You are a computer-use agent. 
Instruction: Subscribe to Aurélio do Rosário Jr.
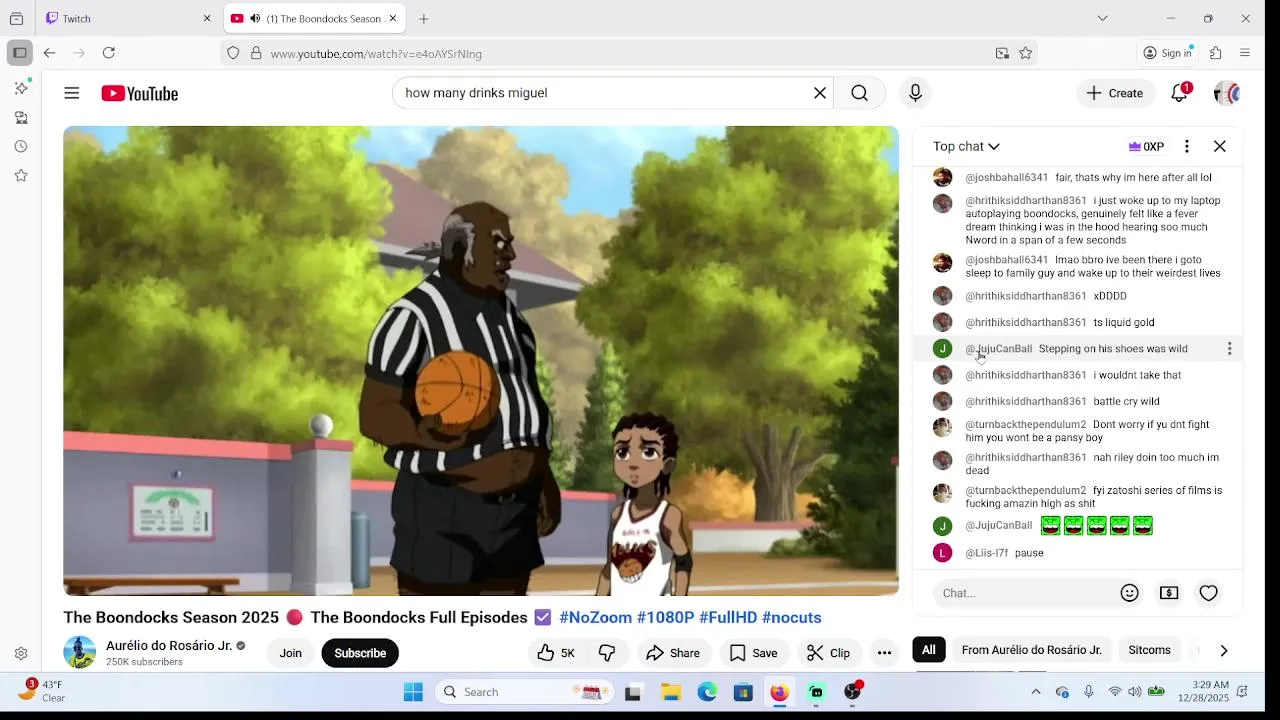click(x=360, y=653)
